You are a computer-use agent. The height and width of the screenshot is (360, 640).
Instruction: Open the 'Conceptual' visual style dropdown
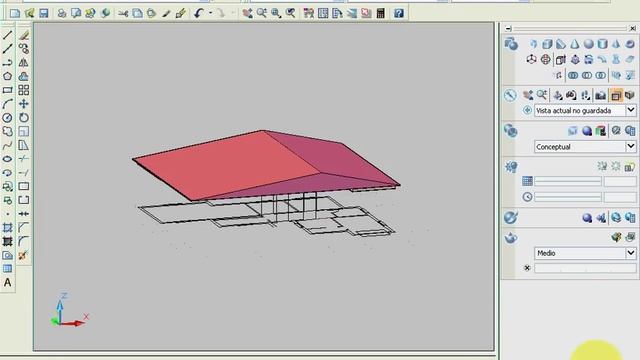tap(631, 146)
